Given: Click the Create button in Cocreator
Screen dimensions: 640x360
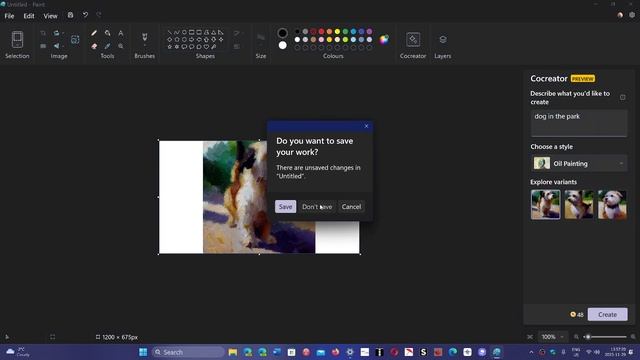Looking at the screenshot, I should 607,314.
